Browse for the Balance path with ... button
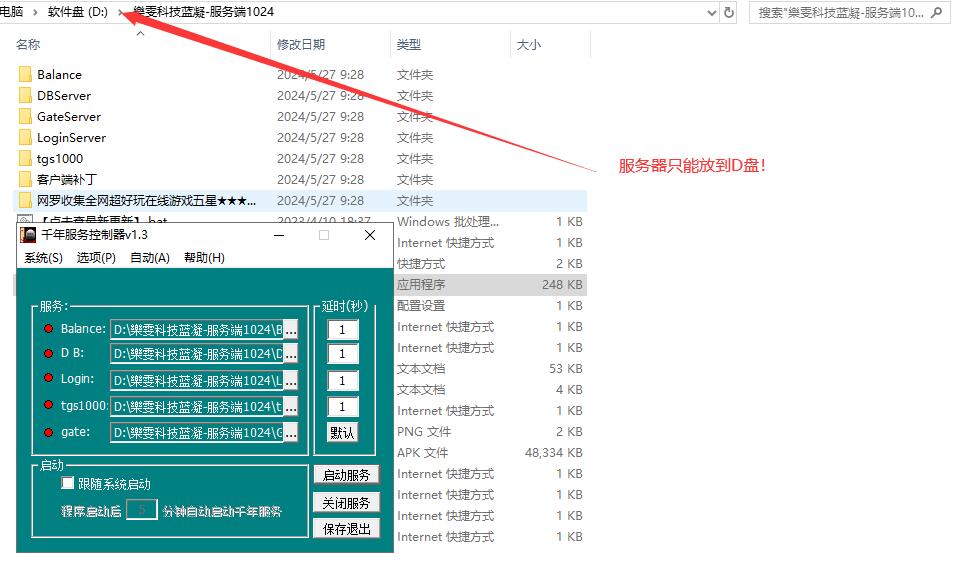 click(291, 328)
